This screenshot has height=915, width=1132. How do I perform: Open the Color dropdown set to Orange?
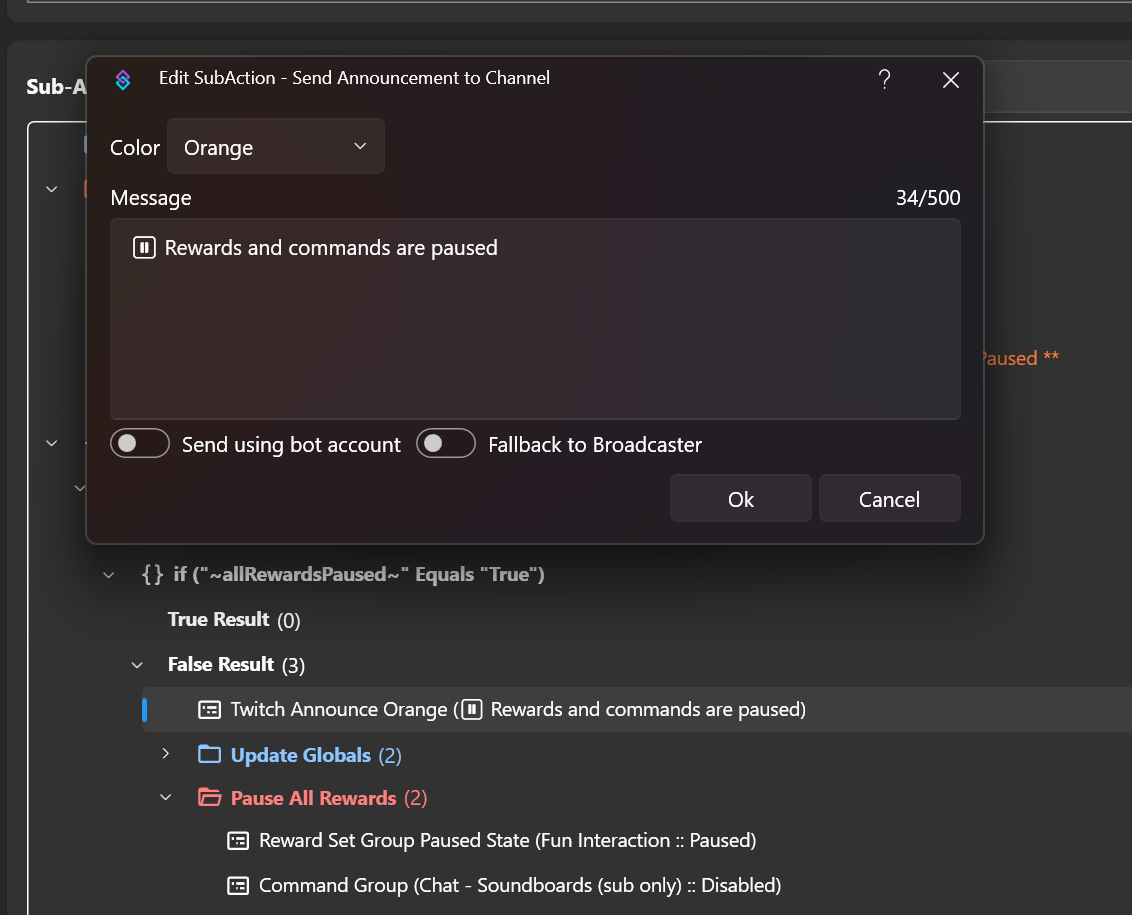pos(276,147)
